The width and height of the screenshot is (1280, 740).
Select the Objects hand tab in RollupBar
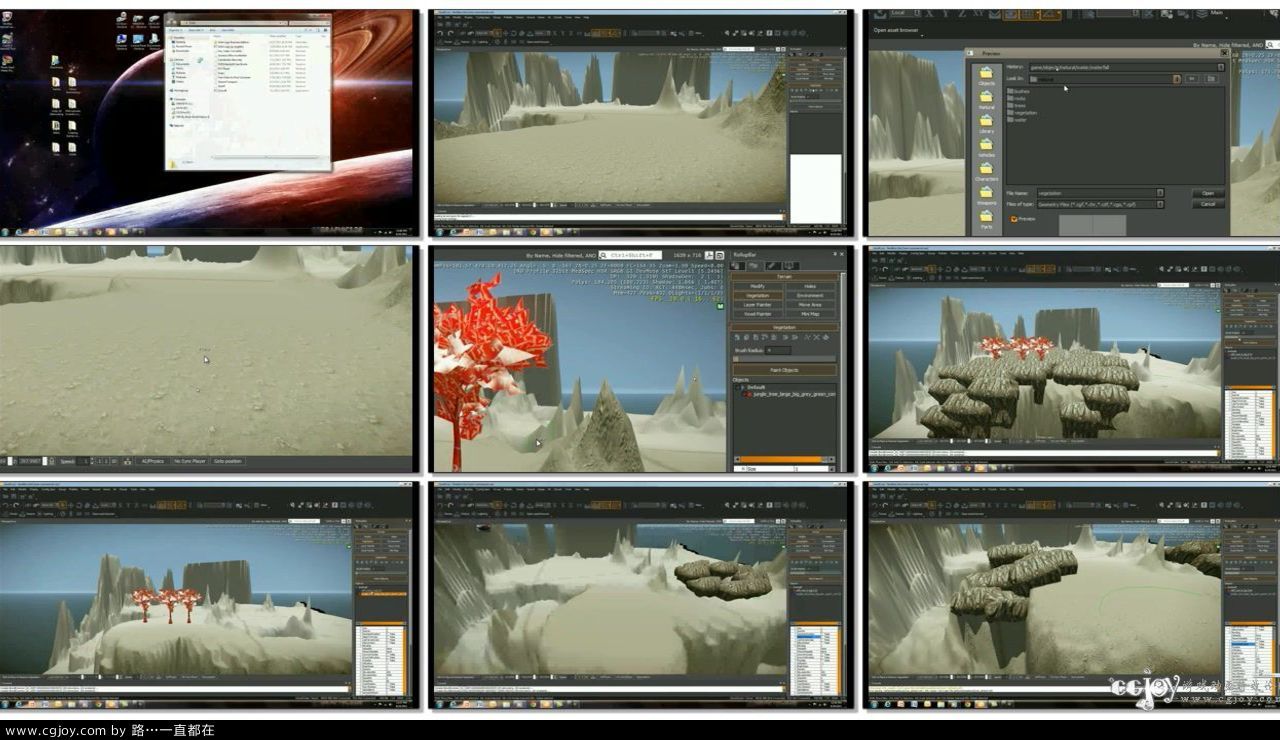[737, 266]
